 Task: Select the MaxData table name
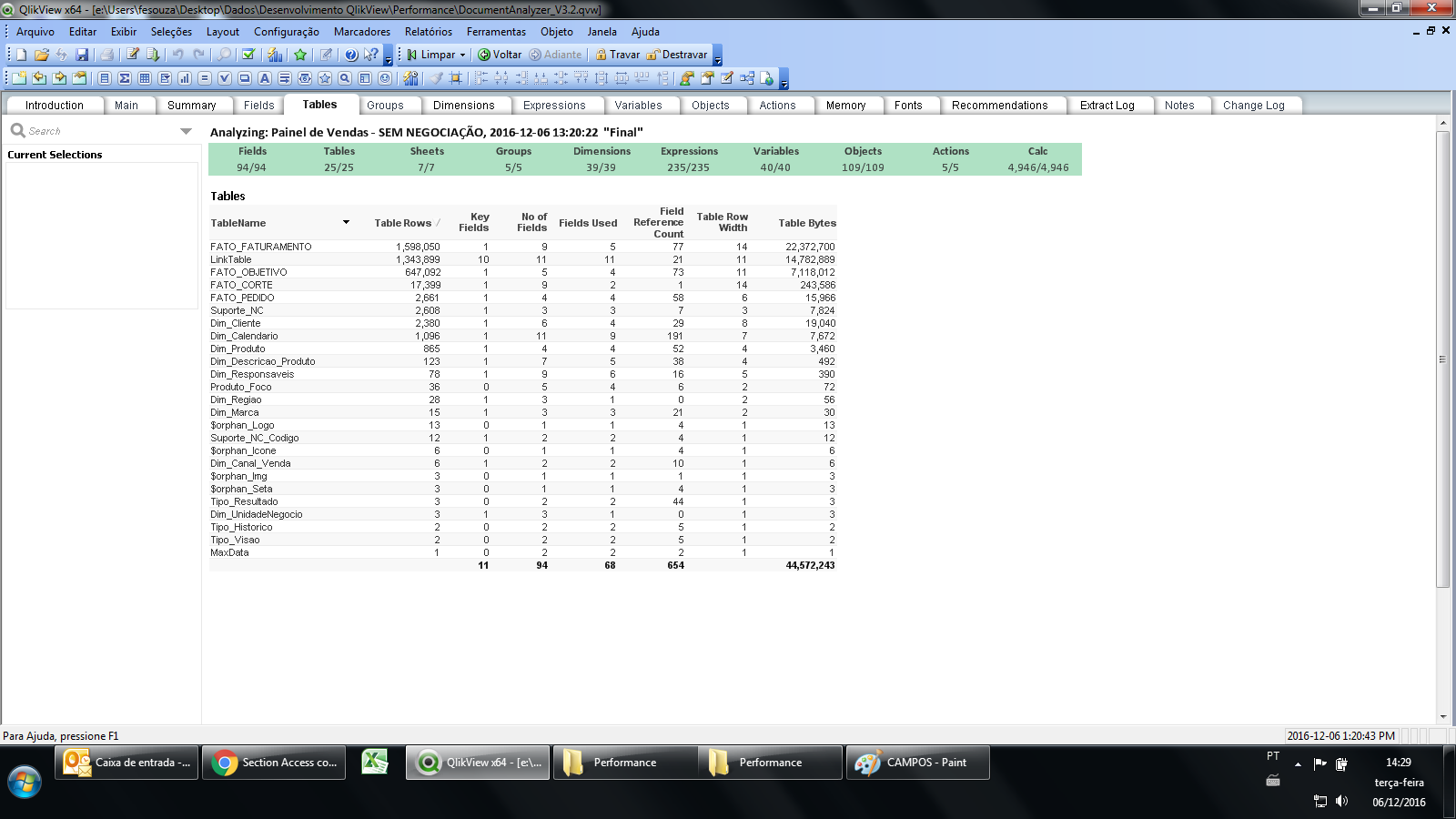[229, 552]
